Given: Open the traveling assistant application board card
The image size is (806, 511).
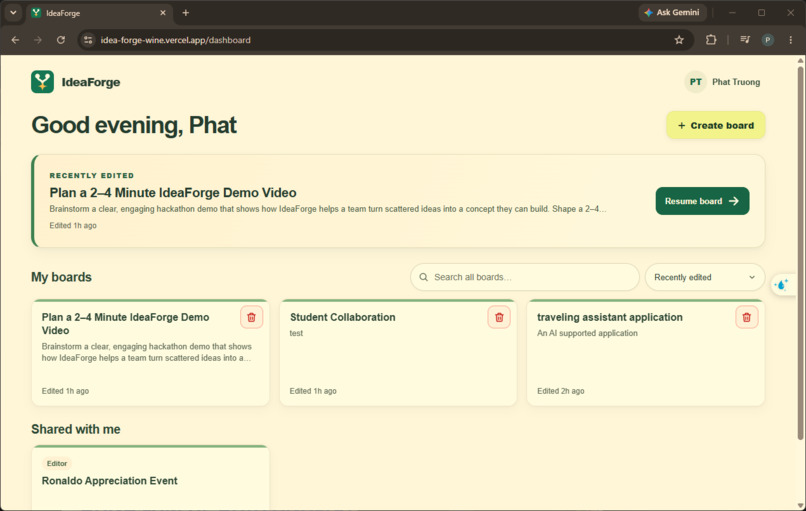Looking at the screenshot, I should [646, 353].
